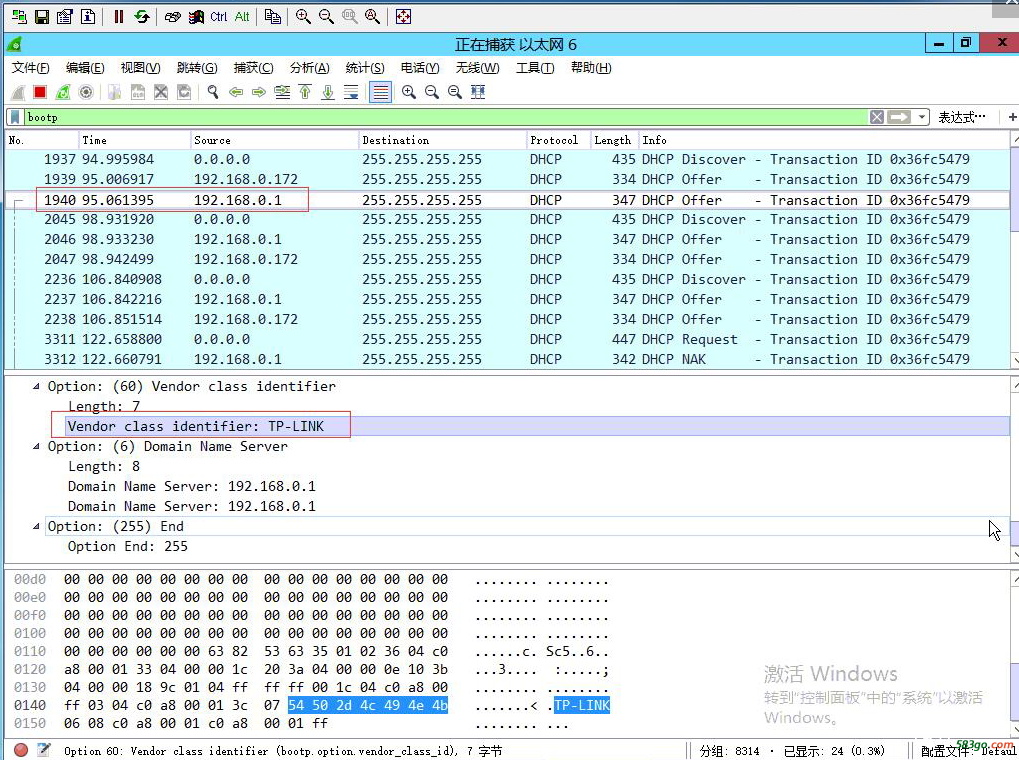
Task: Jump to first packet using the up-arrow icon
Action: point(305,92)
